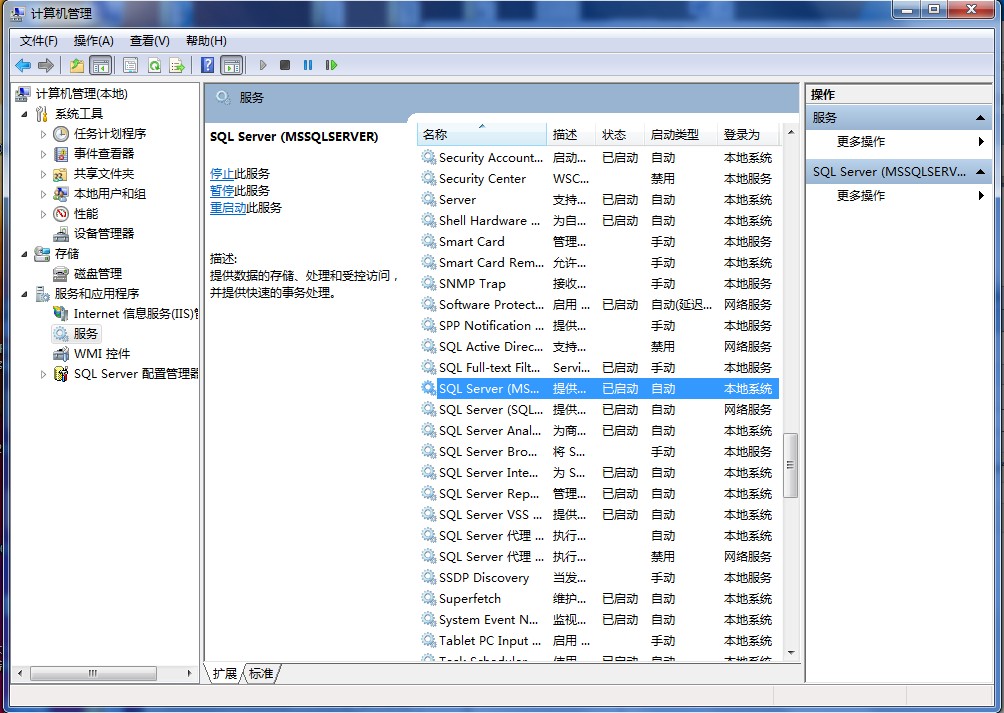This screenshot has height=713, width=1004.
Task: Click the Start service play icon
Action: [x=263, y=65]
